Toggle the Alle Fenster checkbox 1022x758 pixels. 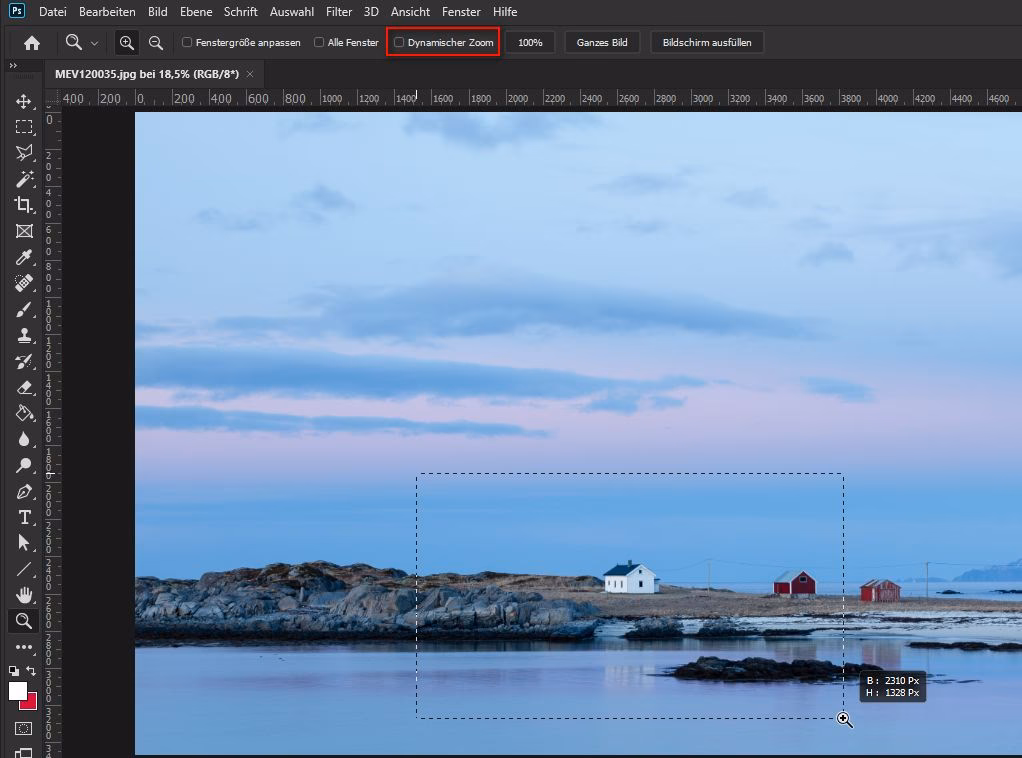[x=319, y=43]
